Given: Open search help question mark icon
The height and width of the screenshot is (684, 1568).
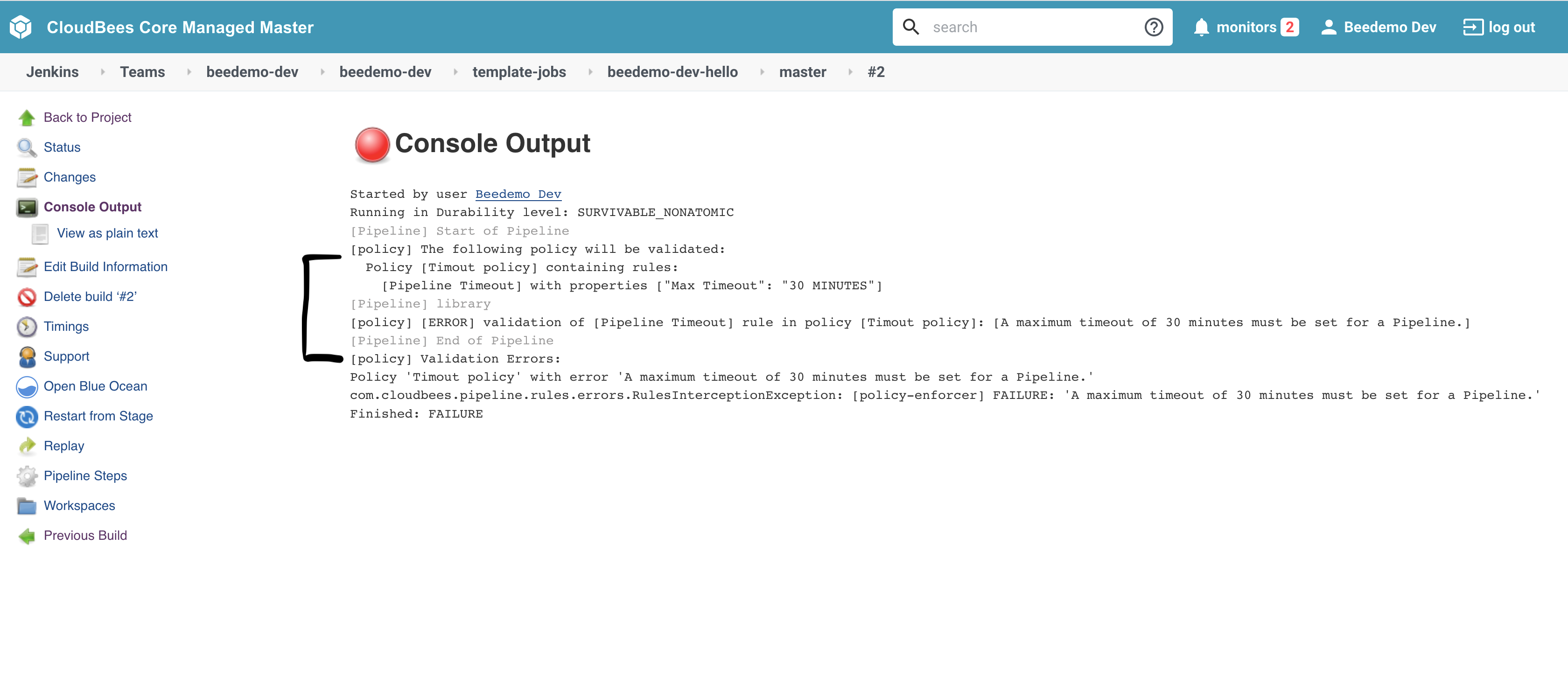Looking at the screenshot, I should pos(1154,27).
